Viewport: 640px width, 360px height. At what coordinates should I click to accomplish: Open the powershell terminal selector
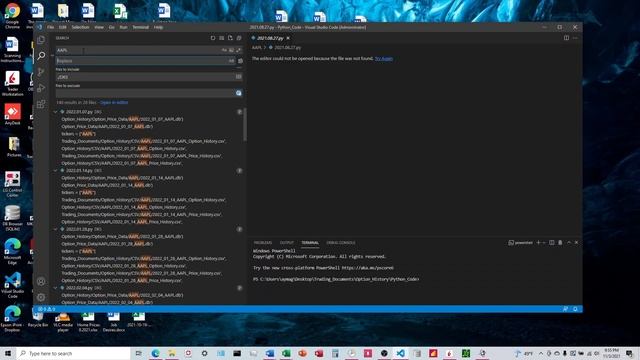point(520,242)
